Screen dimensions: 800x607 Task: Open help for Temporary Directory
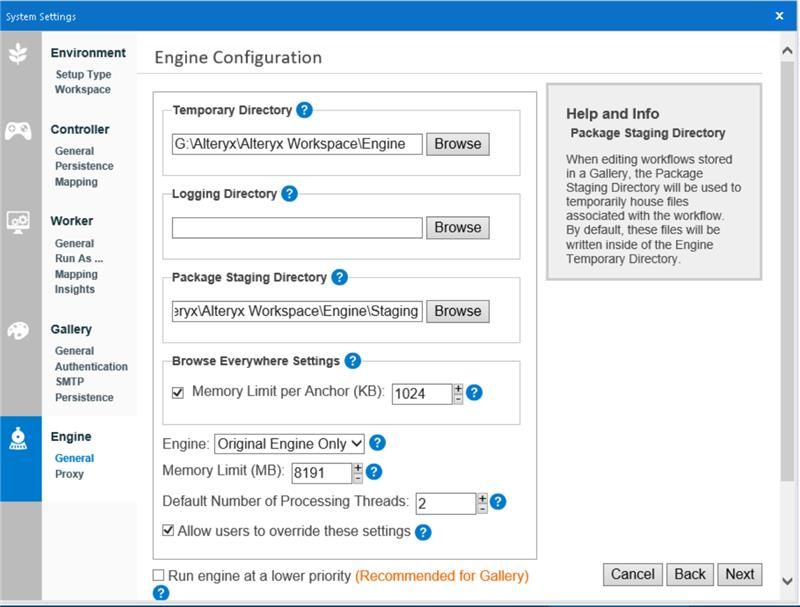click(304, 110)
